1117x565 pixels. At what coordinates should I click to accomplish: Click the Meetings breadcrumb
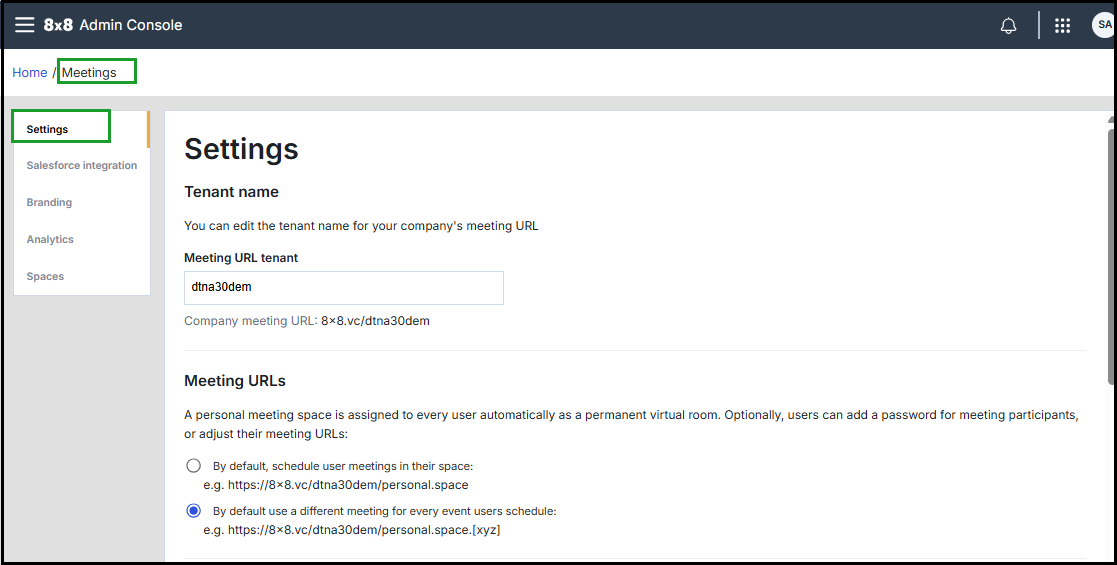click(89, 72)
